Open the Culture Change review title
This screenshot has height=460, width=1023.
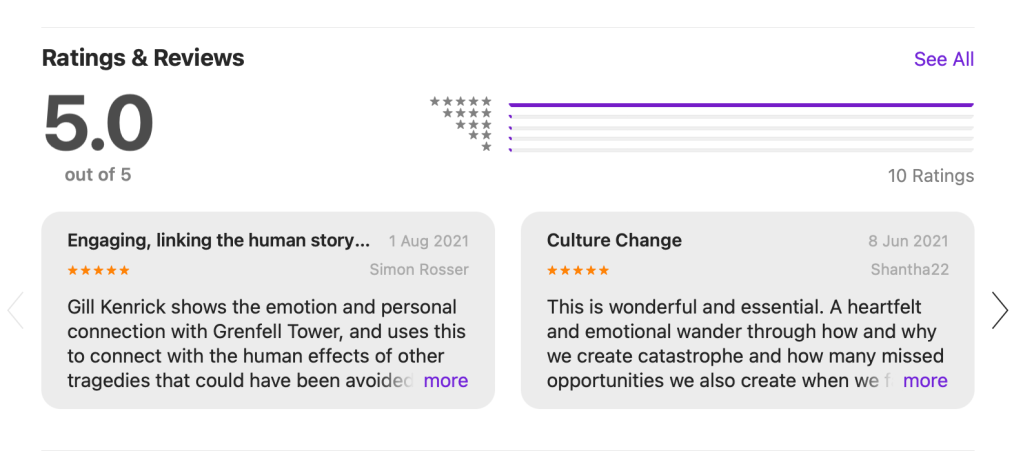tap(614, 240)
